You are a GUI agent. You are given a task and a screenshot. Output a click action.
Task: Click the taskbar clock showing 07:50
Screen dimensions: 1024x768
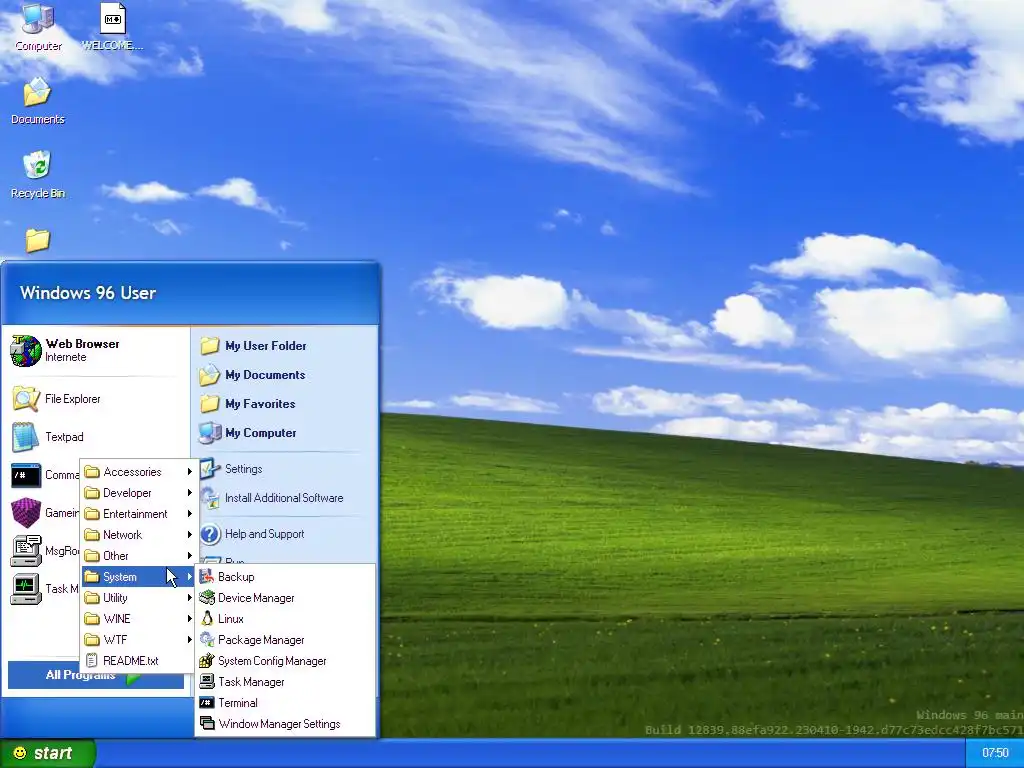click(x=995, y=753)
